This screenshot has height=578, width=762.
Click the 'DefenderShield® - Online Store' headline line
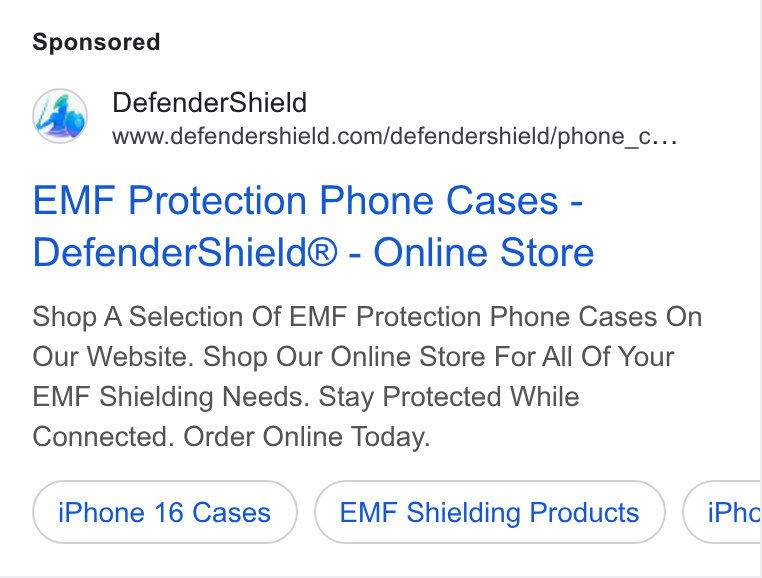313,252
